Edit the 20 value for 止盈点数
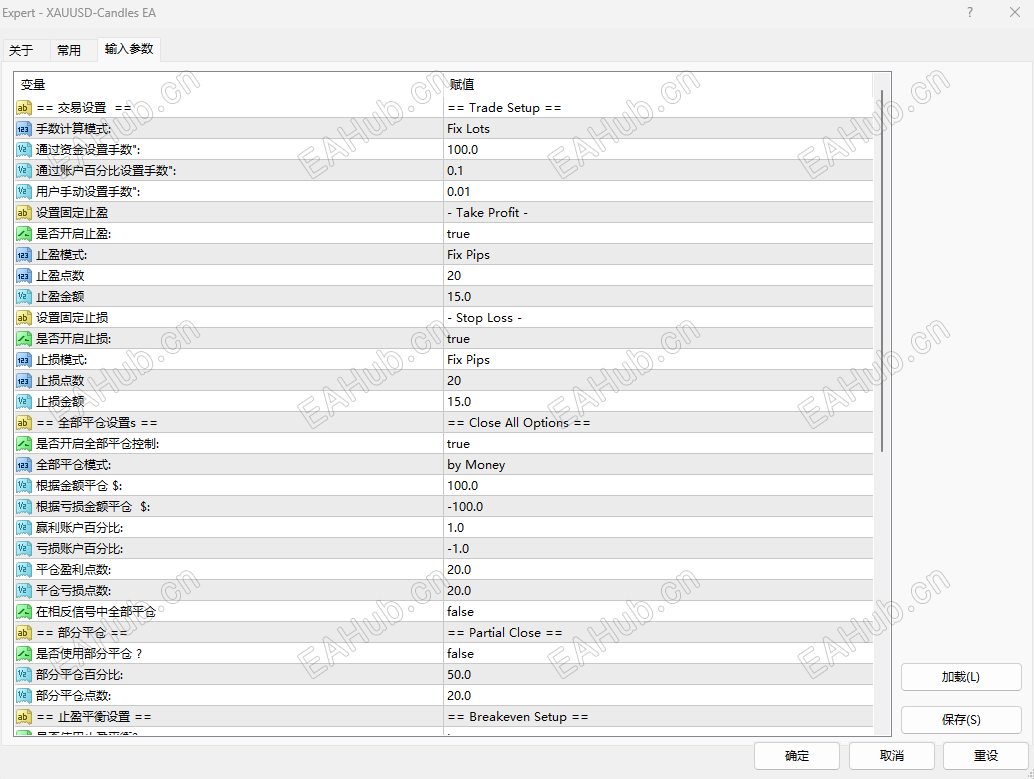The width and height of the screenshot is (1034, 779). (658, 276)
